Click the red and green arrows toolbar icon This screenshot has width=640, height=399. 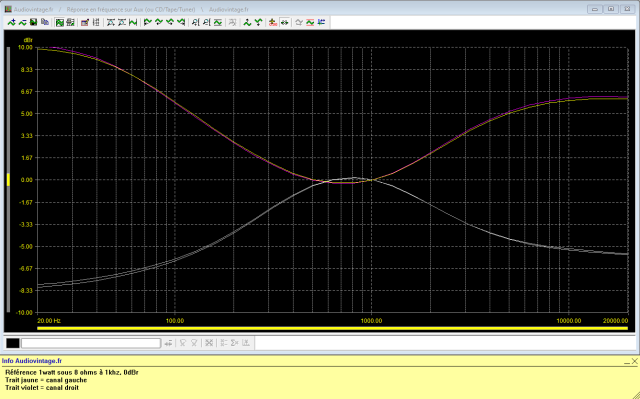pos(273,22)
